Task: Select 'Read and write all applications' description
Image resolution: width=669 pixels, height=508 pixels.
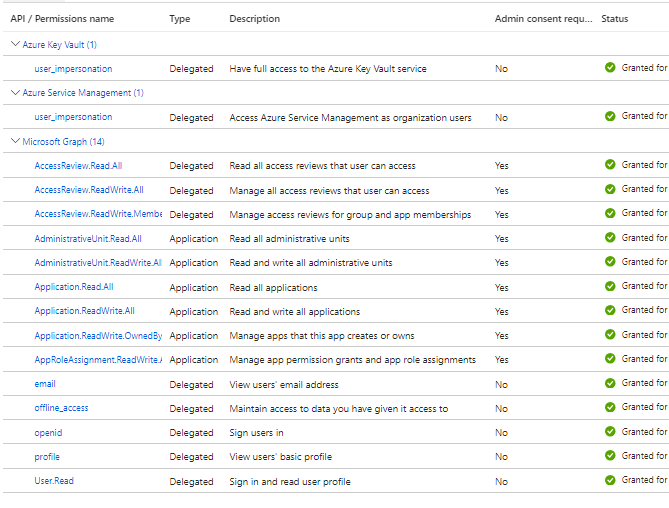Action: (295, 312)
